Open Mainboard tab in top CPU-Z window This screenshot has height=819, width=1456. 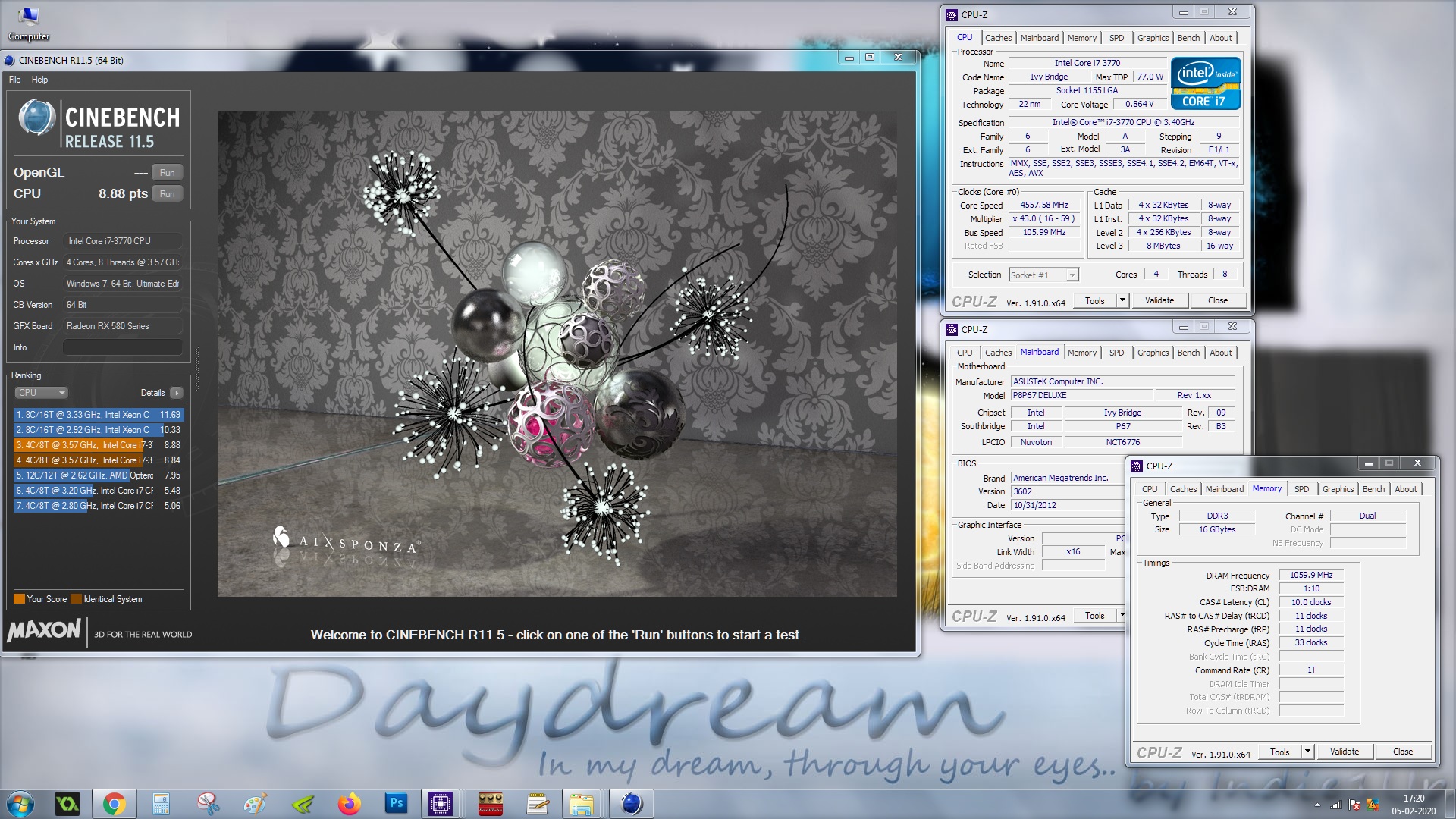[x=1039, y=38]
